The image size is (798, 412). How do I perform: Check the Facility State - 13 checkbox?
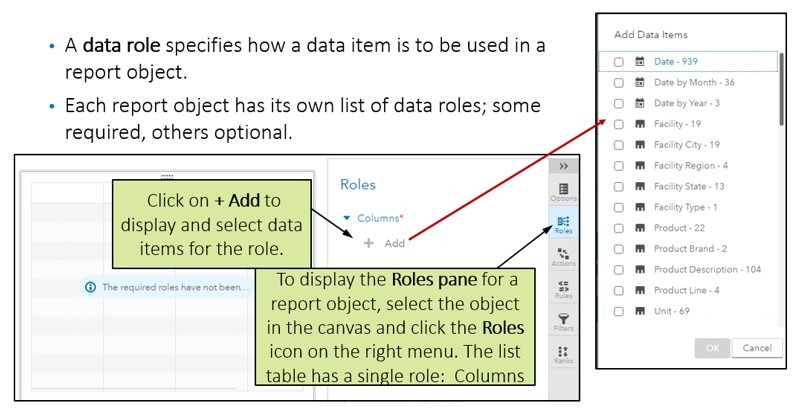click(x=618, y=187)
